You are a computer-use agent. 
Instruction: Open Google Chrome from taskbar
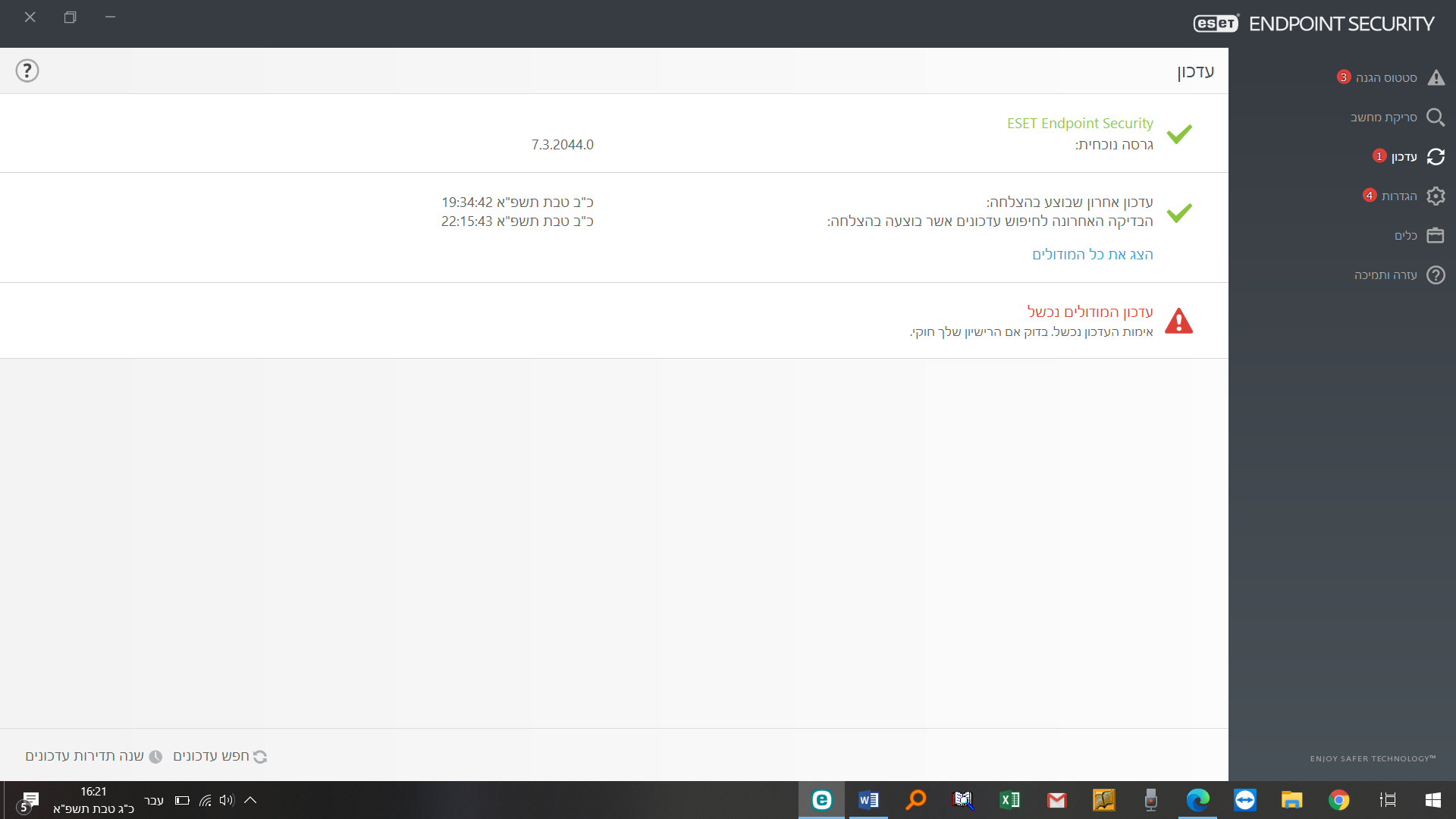coord(1338,800)
